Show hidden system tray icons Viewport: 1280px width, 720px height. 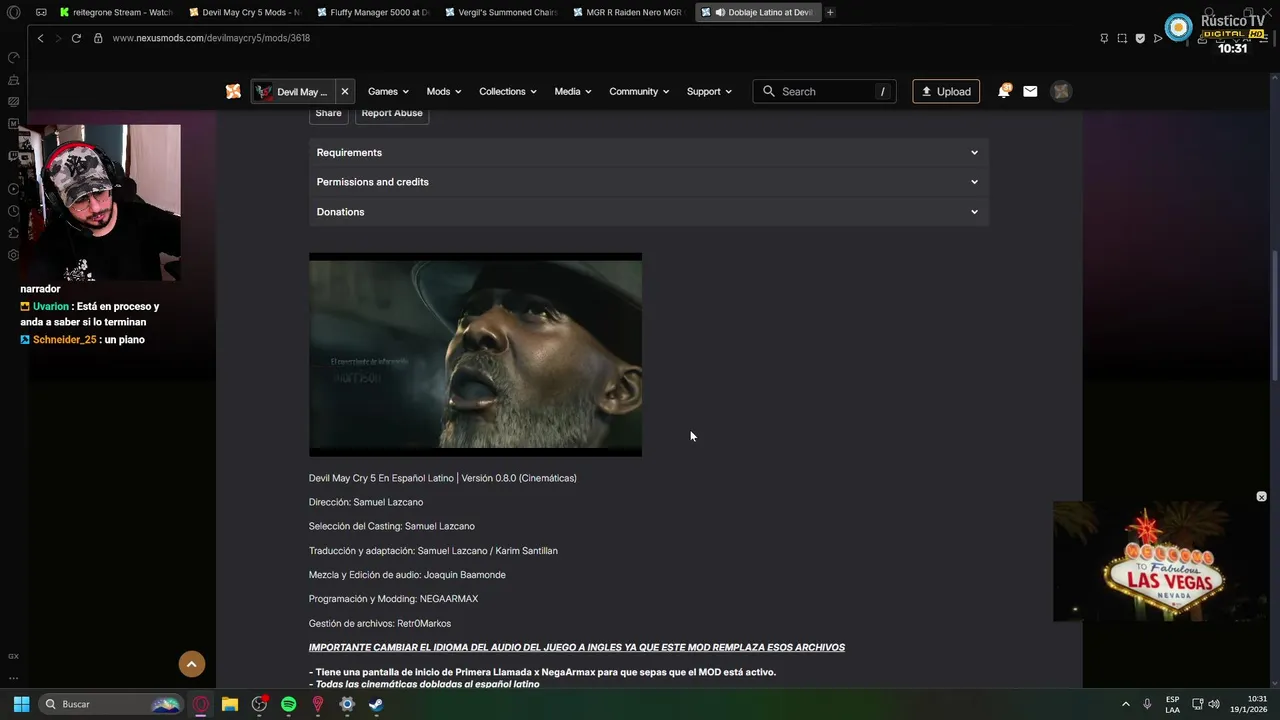click(1125, 704)
